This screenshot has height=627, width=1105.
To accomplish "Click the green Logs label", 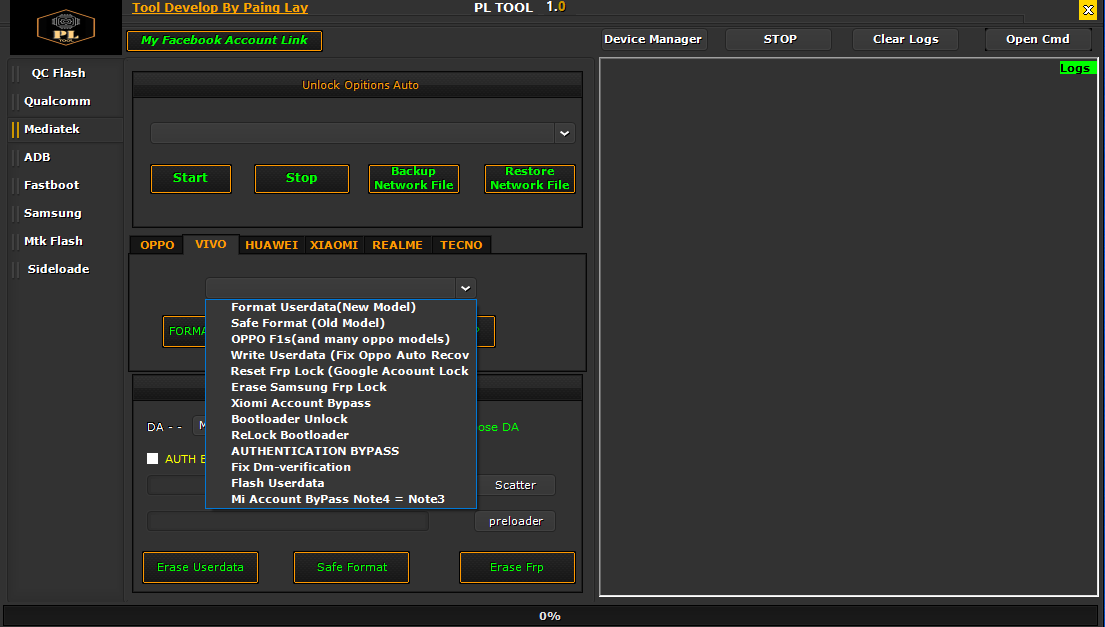I will click(x=1078, y=68).
